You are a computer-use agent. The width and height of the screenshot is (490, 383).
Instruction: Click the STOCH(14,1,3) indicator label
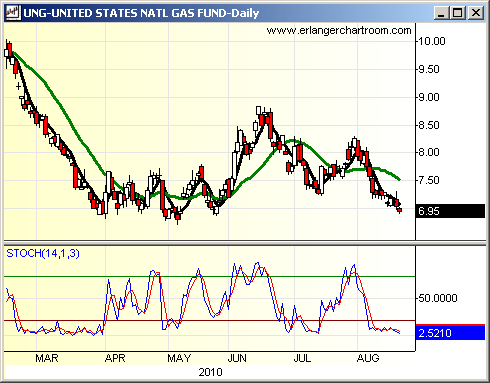click(x=43, y=253)
